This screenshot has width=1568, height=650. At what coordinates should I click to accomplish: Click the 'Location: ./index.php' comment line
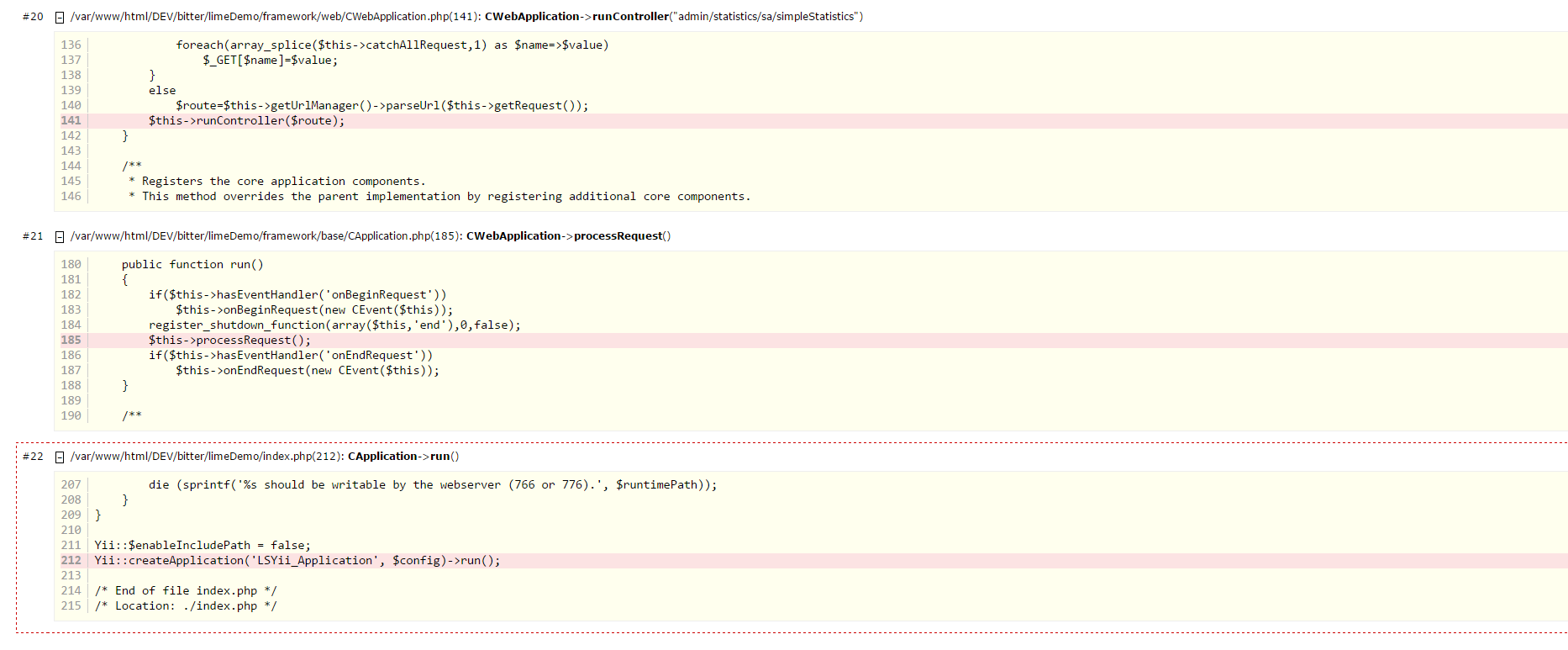(186, 606)
